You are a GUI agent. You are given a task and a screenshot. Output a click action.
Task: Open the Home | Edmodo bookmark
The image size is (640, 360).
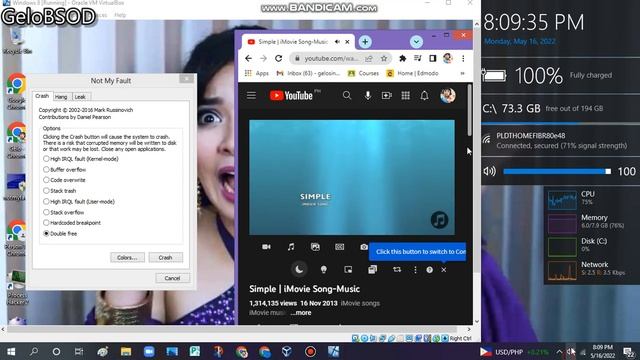coord(412,73)
